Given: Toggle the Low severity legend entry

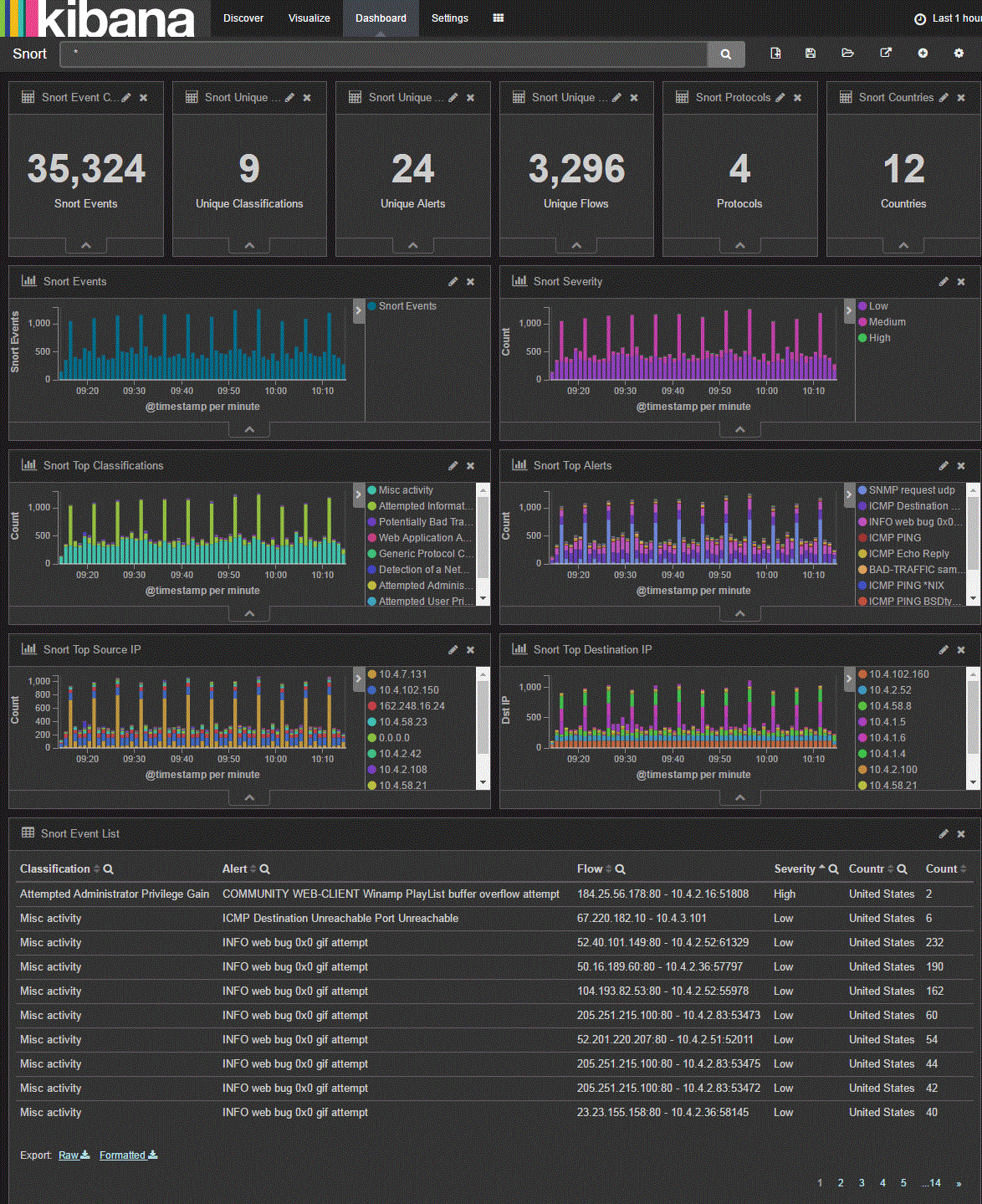Looking at the screenshot, I should click(872, 306).
